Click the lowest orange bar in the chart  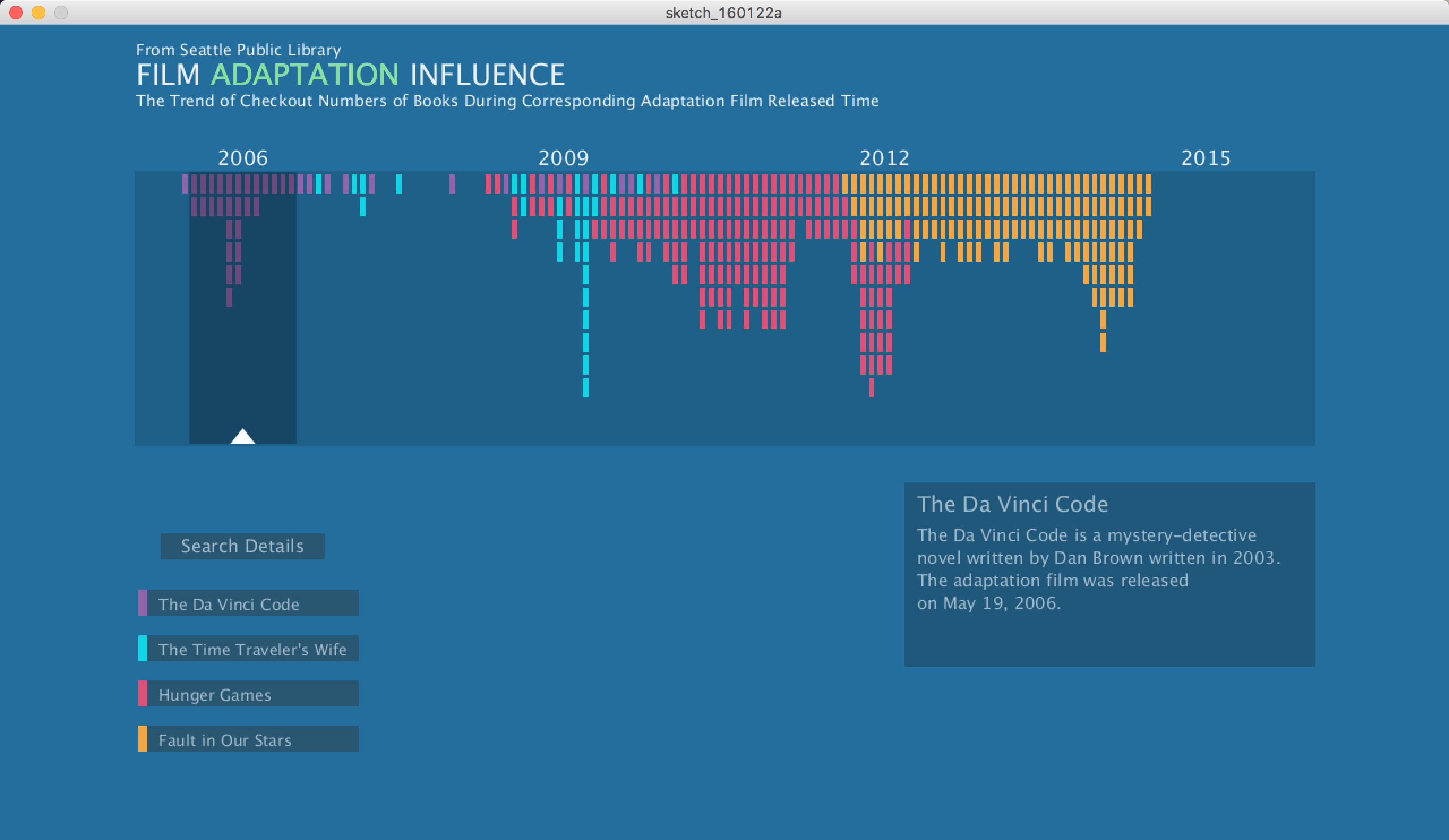coord(1102,342)
